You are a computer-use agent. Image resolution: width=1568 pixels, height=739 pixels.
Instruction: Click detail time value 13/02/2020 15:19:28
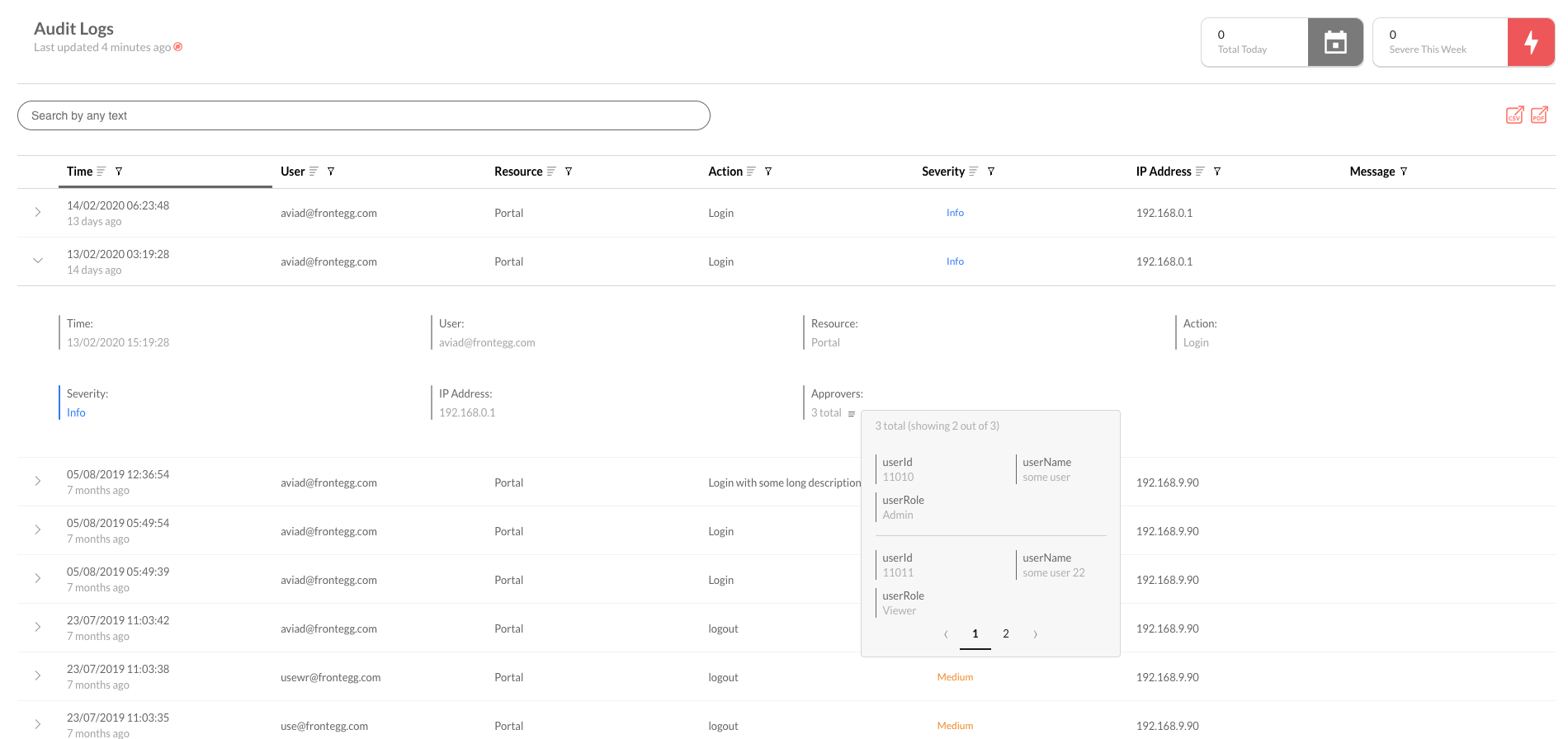[118, 343]
